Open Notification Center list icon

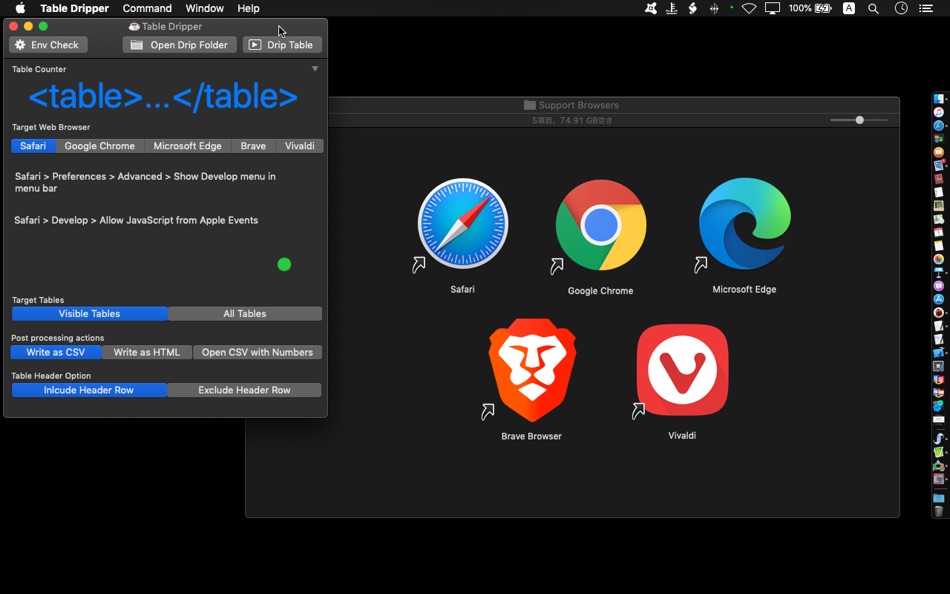(x=926, y=8)
